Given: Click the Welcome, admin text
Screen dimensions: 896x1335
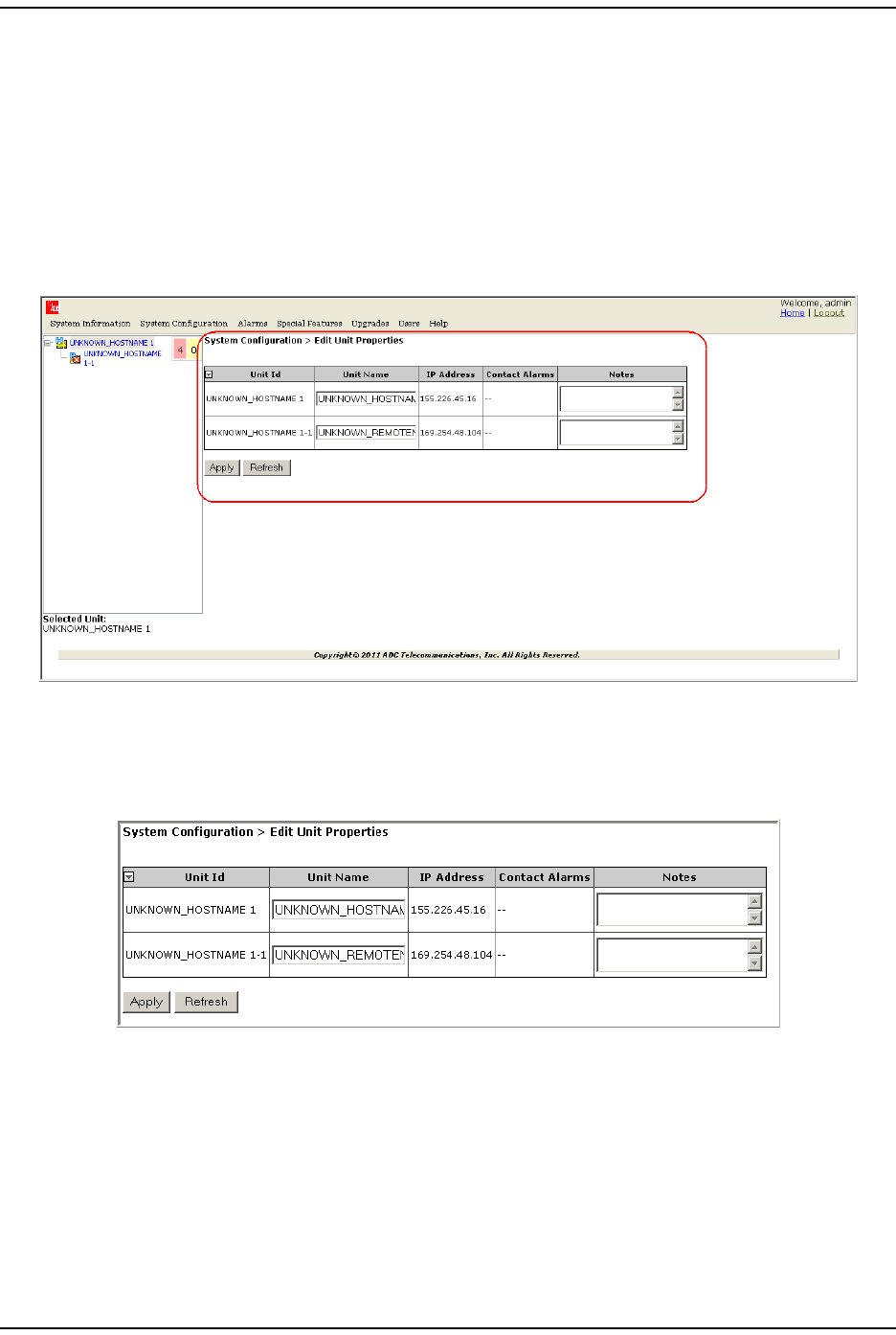Looking at the screenshot, I should [x=816, y=303].
